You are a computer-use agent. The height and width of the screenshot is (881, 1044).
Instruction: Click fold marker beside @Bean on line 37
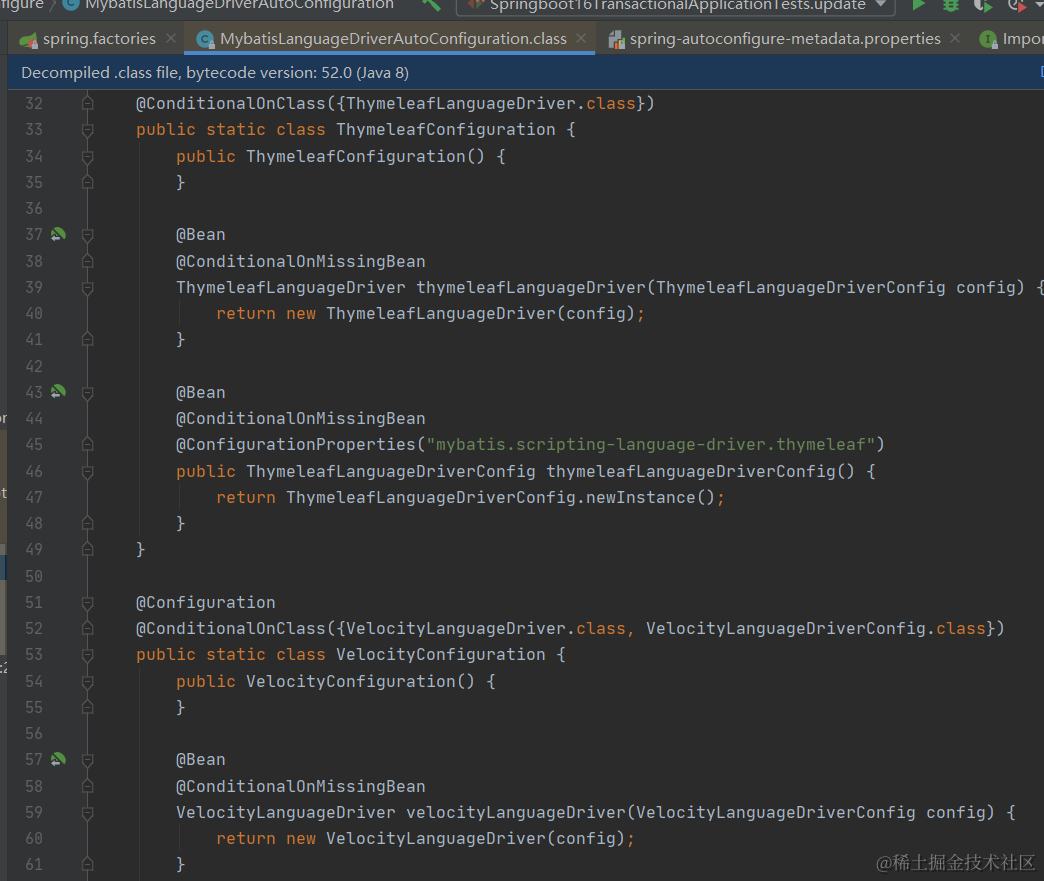[87, 234]
